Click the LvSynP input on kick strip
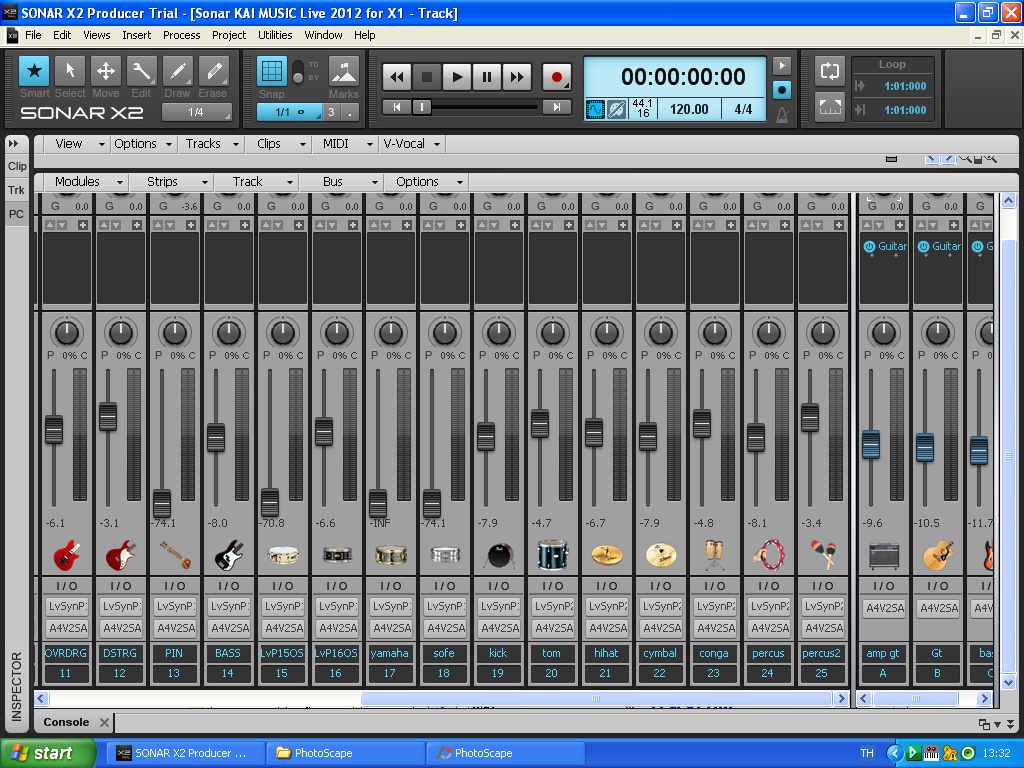Screen dimensions: 1024x768 500,606
